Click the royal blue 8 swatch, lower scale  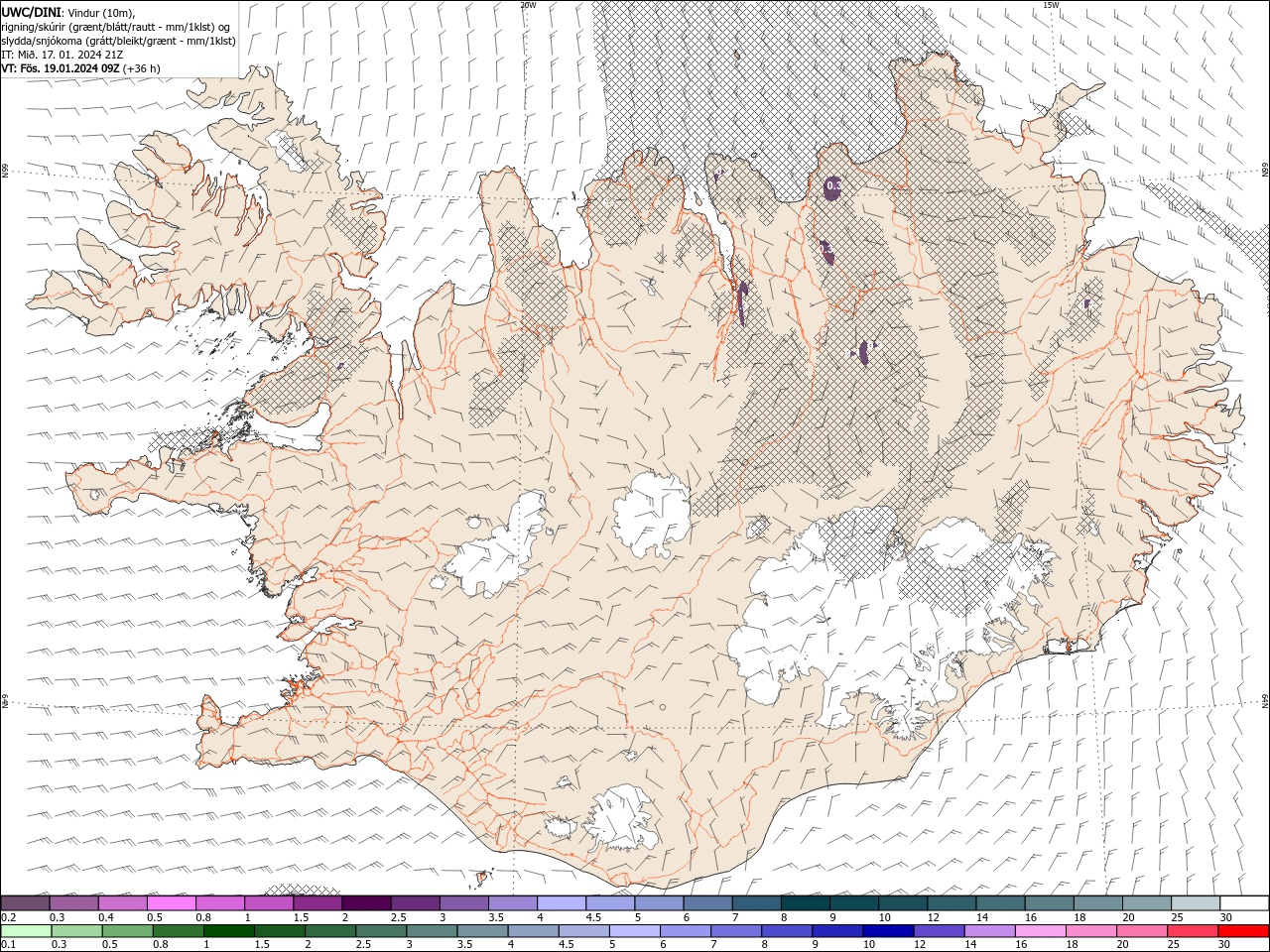(x=786, y=931)
